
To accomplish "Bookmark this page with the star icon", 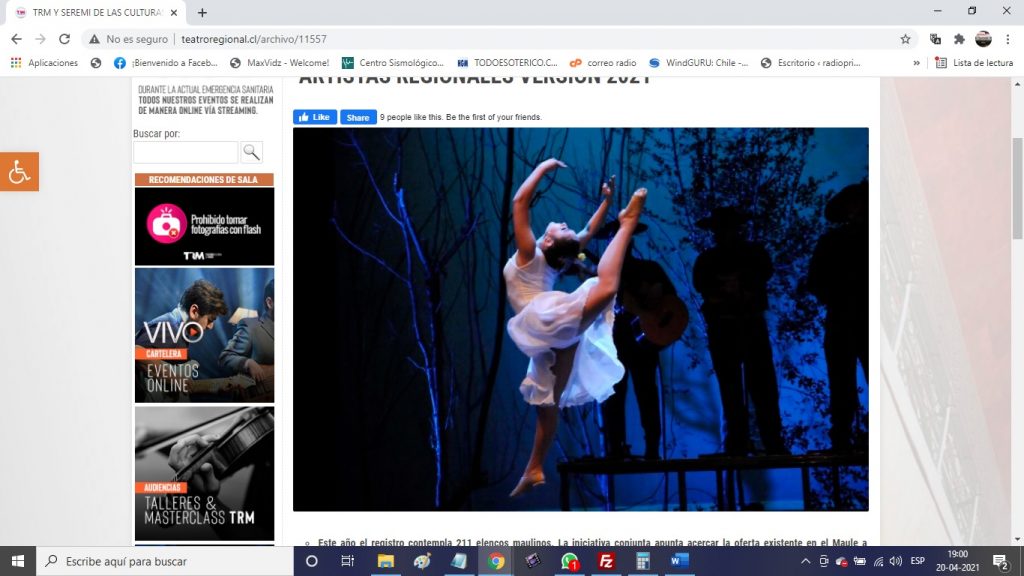I will click(x=905, y=39).
